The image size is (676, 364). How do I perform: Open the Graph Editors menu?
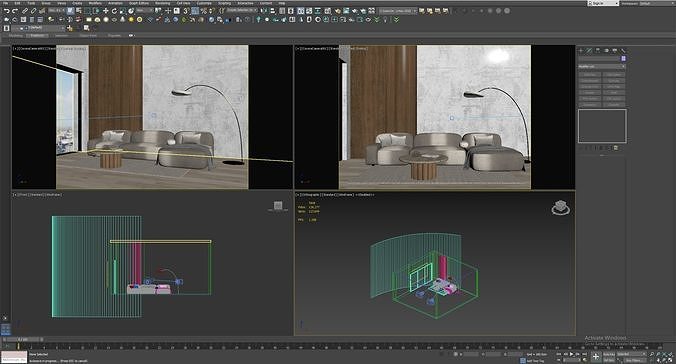[139, 3]
